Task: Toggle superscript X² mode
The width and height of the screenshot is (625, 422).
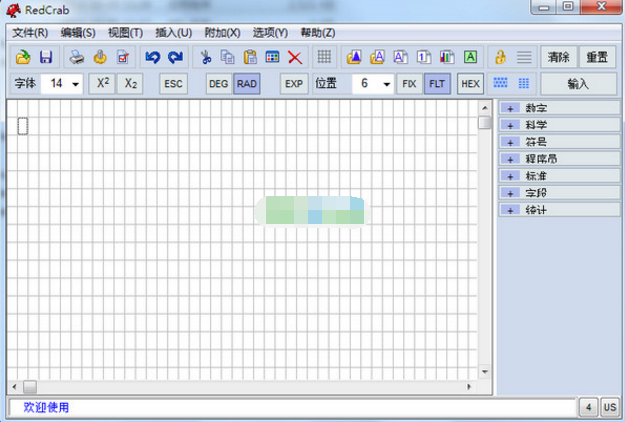Action: coord(102,83)
